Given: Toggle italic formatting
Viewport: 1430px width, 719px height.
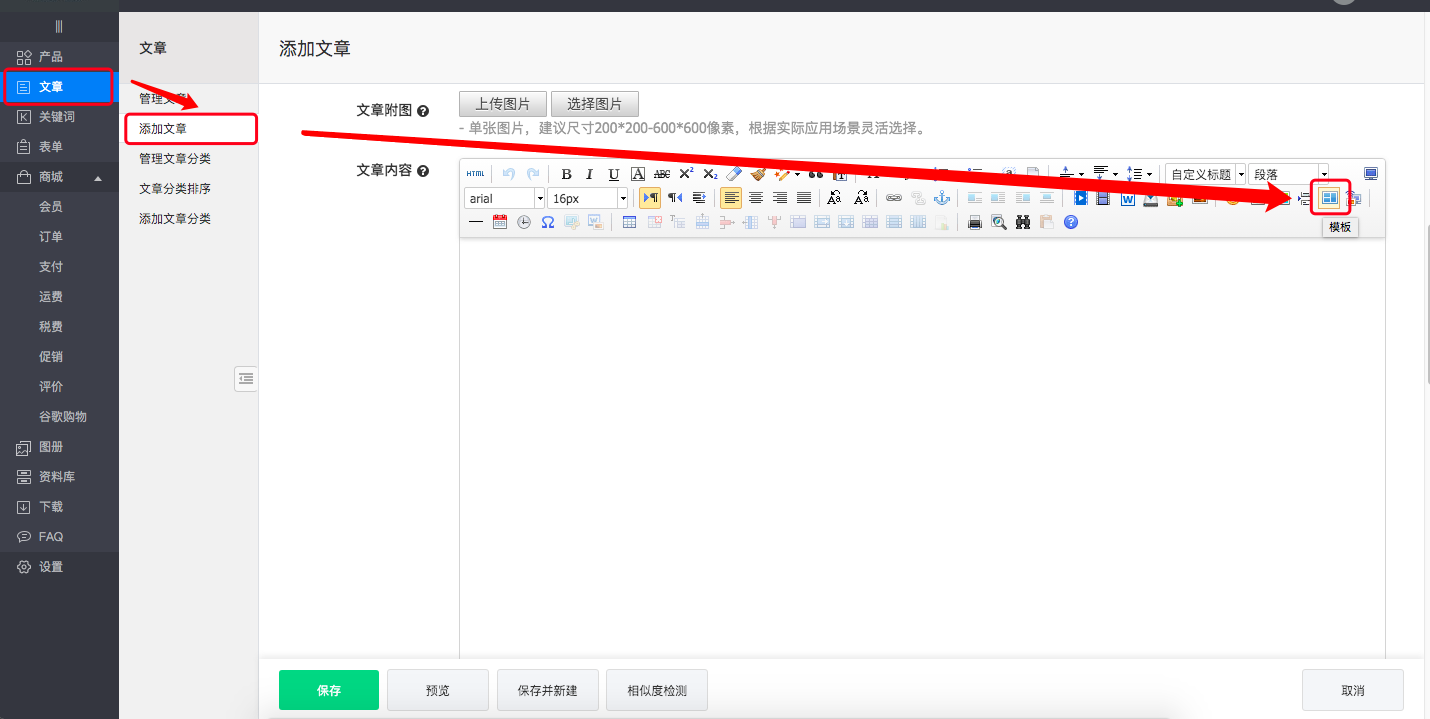Looking at the screenshot, I should (590, 174).
